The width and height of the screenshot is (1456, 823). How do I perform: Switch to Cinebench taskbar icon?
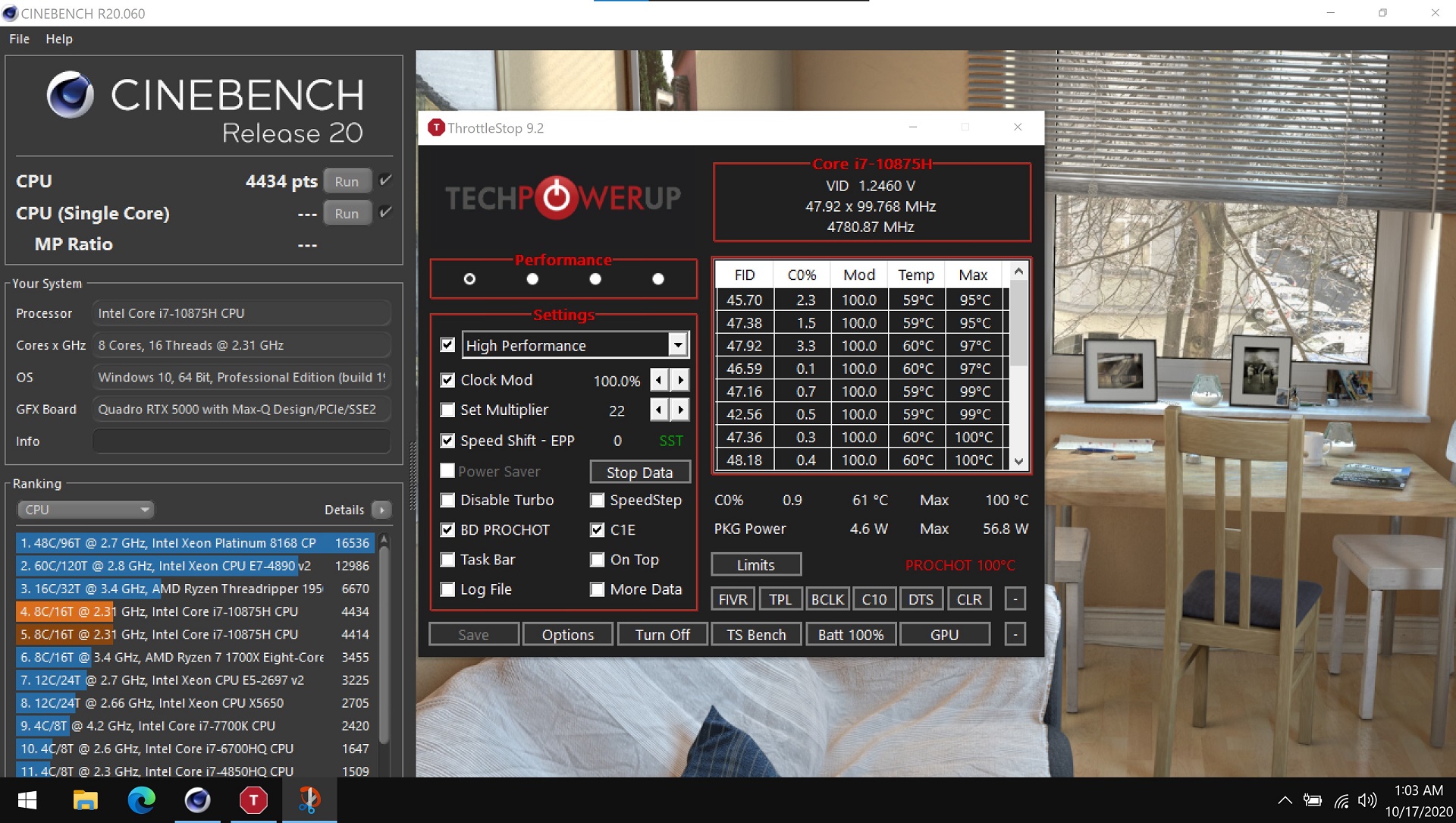197,800
